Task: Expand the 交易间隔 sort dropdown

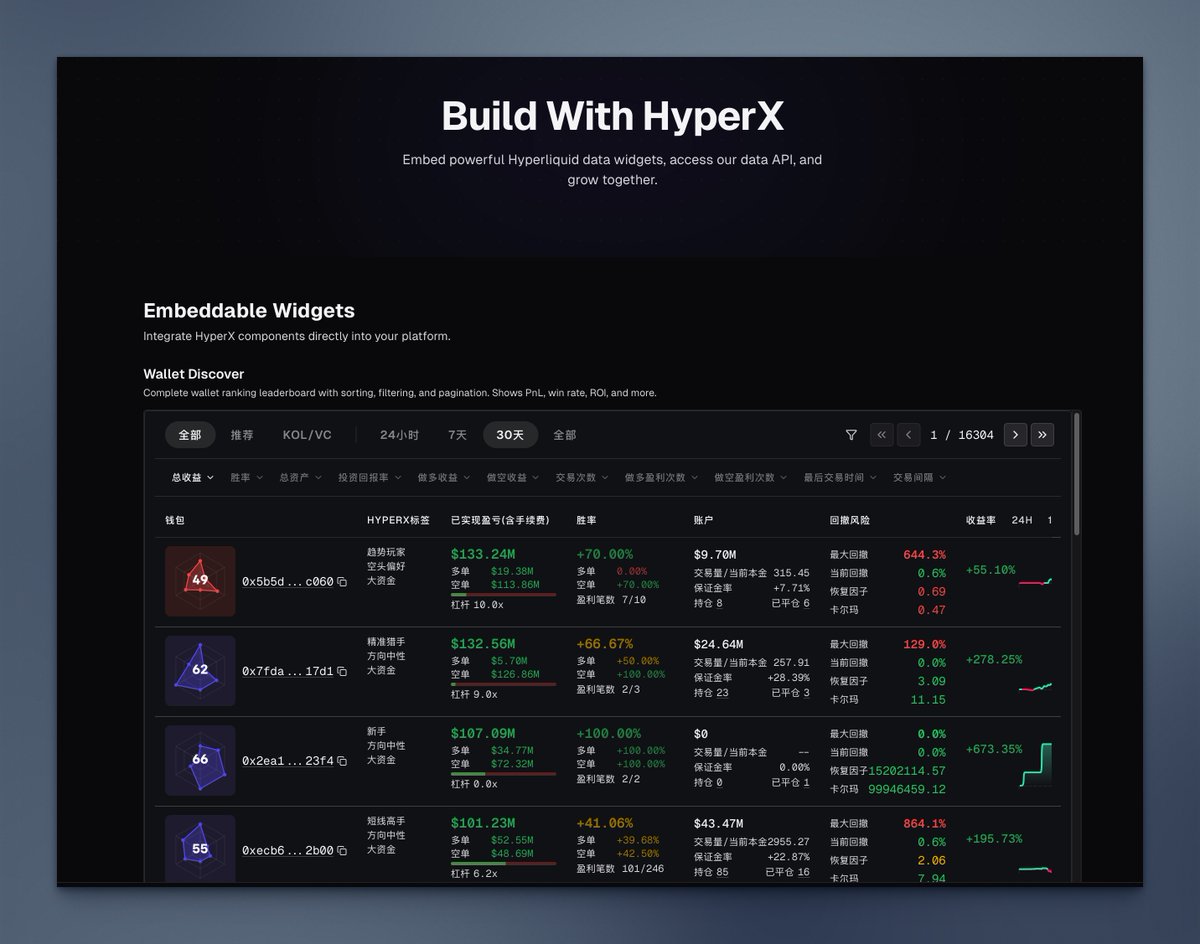Action: click(919, 478)
